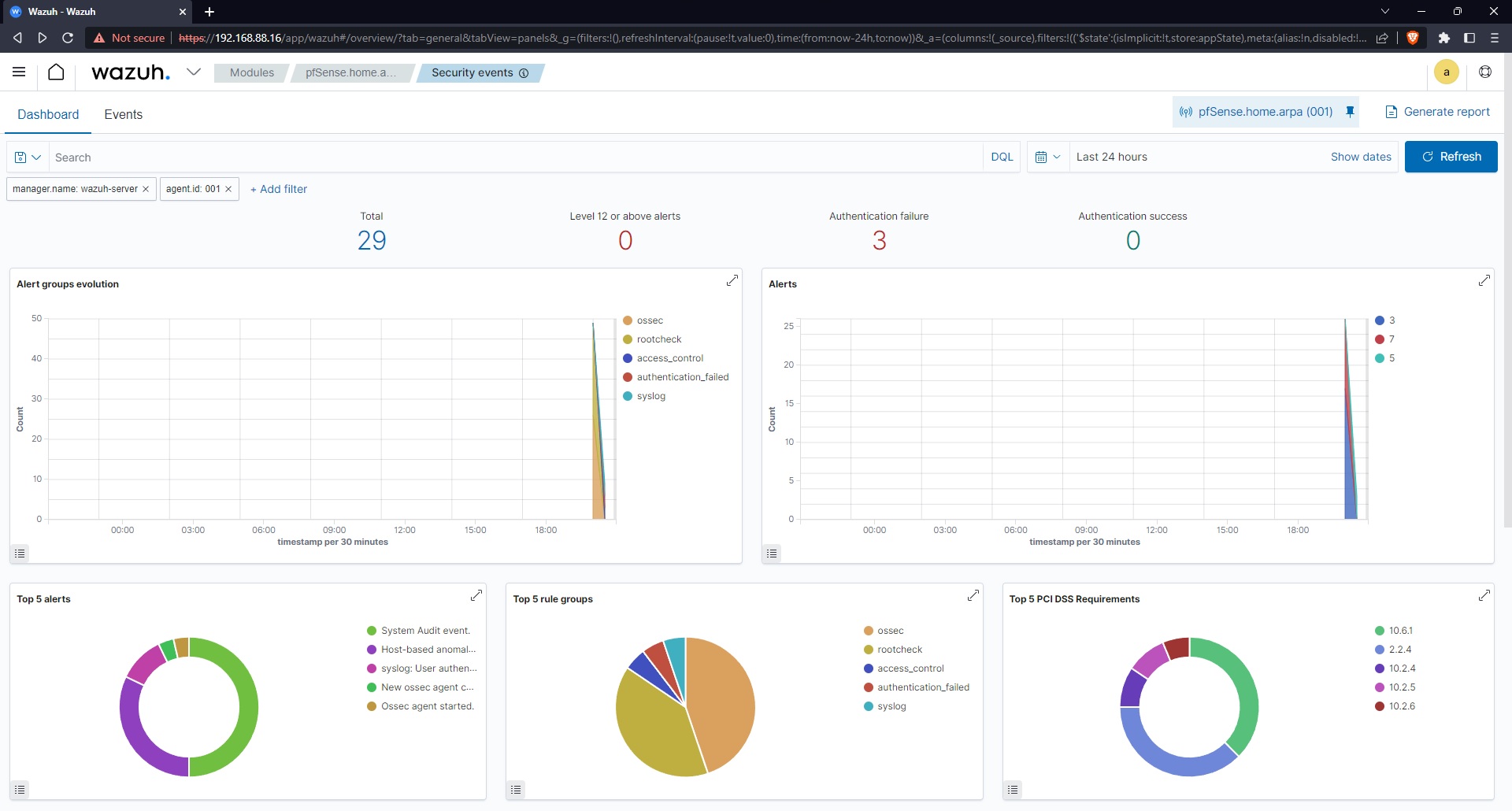Open the Modules breadcrumb
Screen dimensions: 1512x811
pos(252,72)
